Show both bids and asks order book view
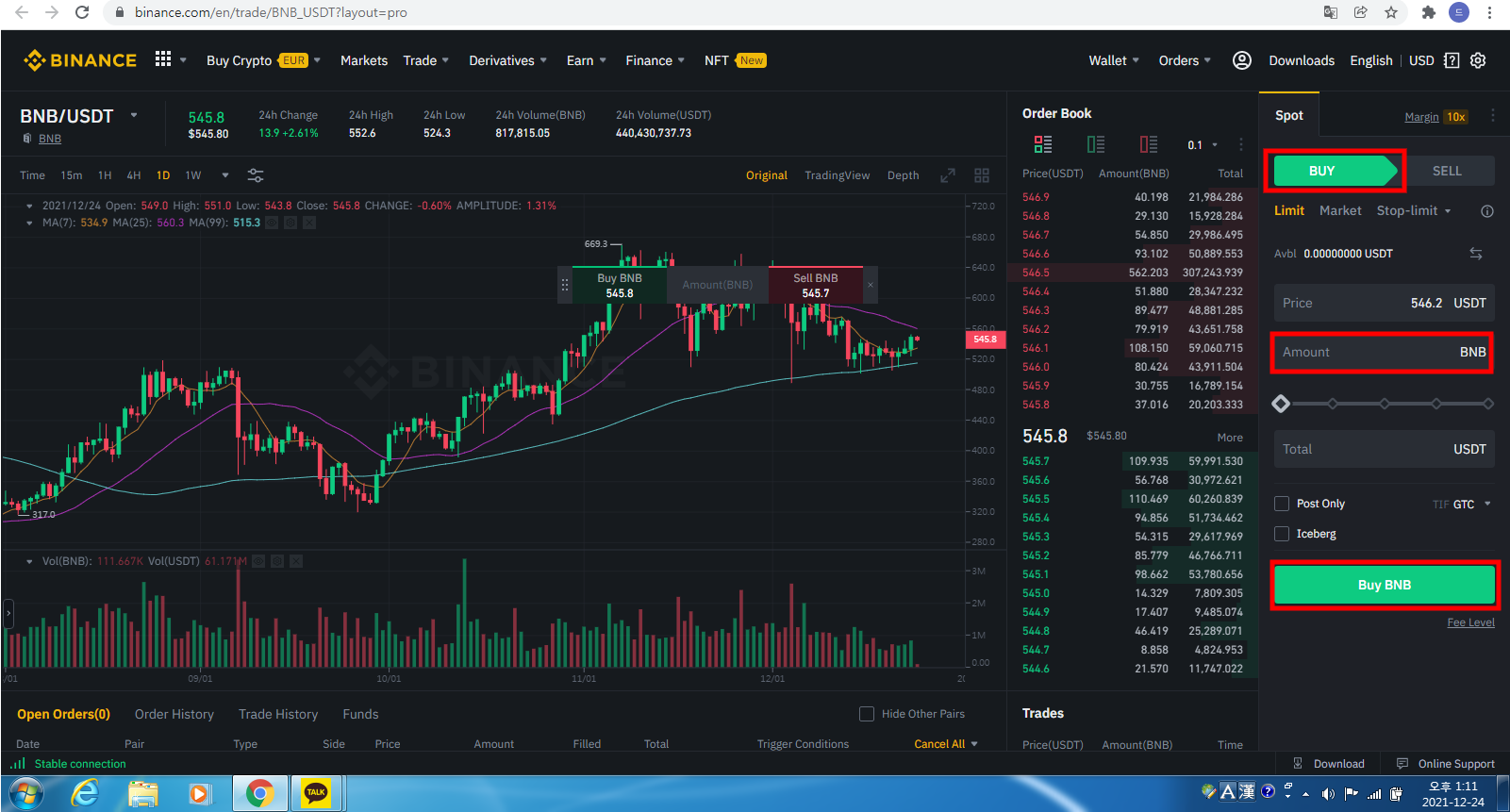Screen dimensions: 1510x812 (1042, 144)
